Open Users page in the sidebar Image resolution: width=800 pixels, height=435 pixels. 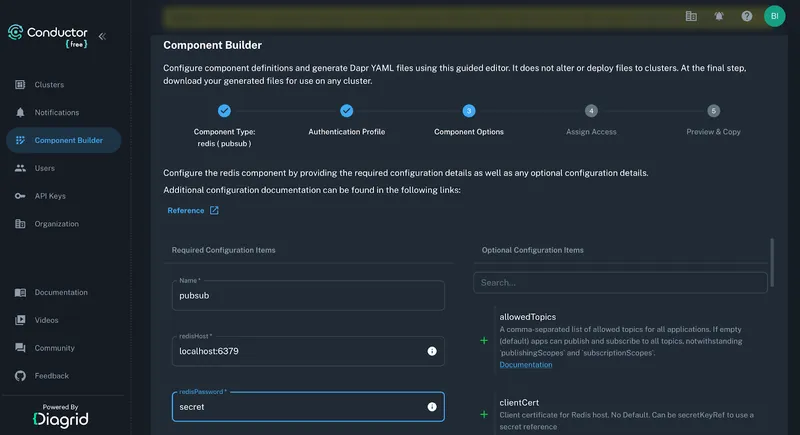(44, 168)
